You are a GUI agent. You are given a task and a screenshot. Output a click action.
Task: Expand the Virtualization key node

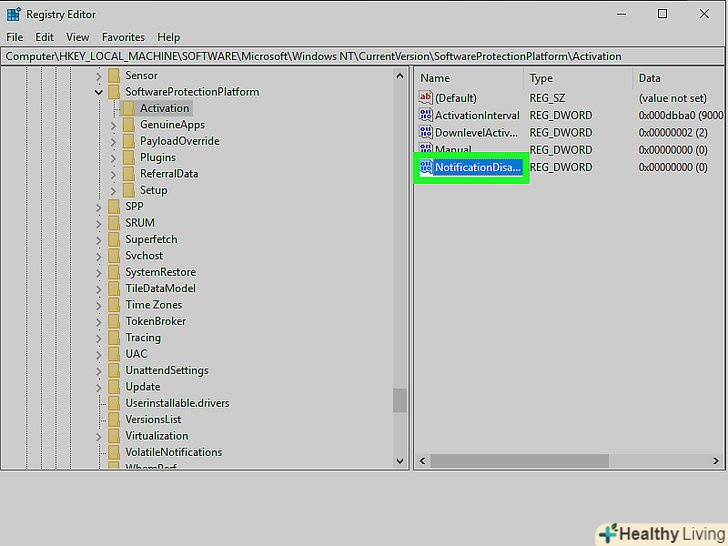[x=99, y=436]
